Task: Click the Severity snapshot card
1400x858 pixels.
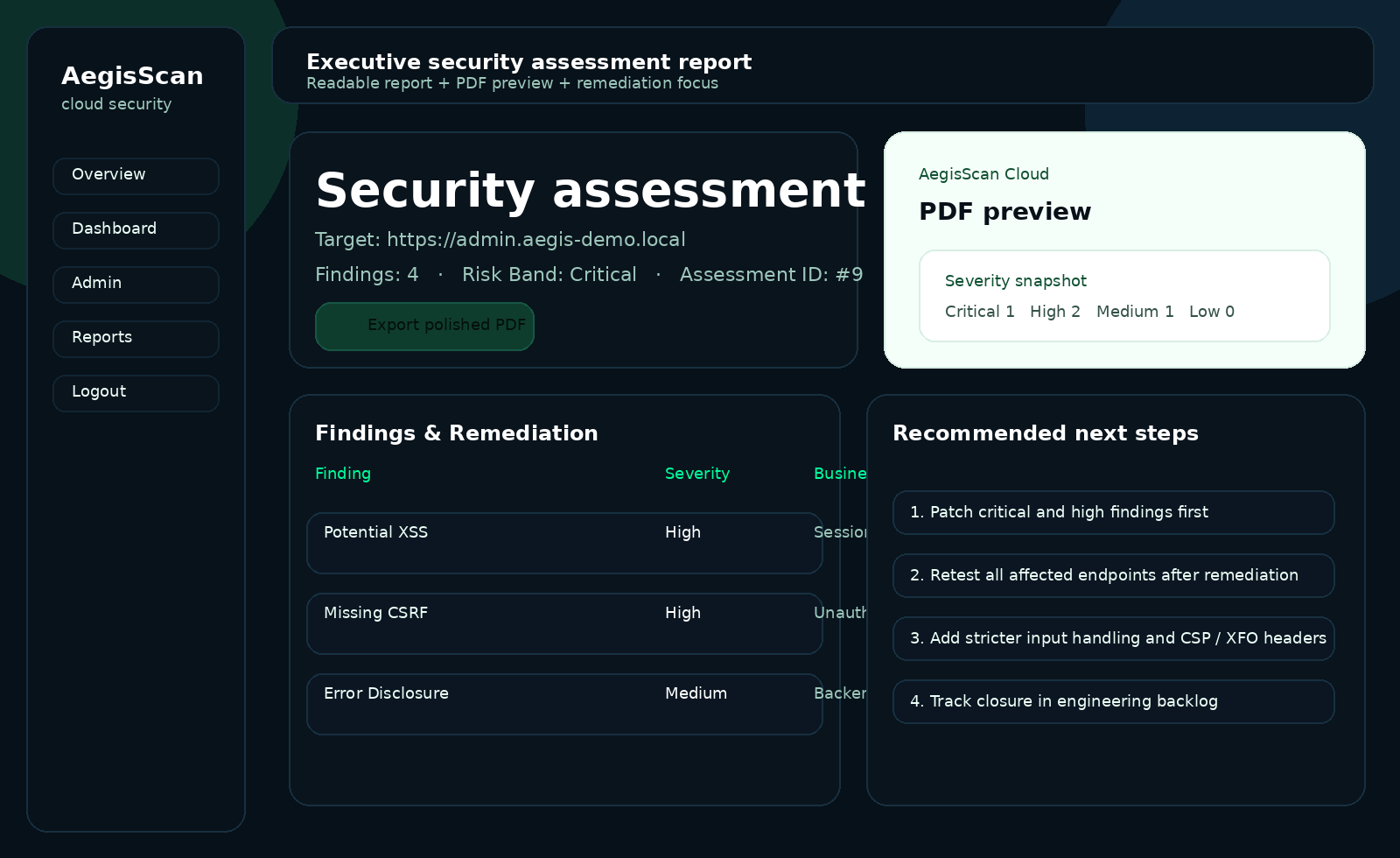Action: (x=1124, y=296)
